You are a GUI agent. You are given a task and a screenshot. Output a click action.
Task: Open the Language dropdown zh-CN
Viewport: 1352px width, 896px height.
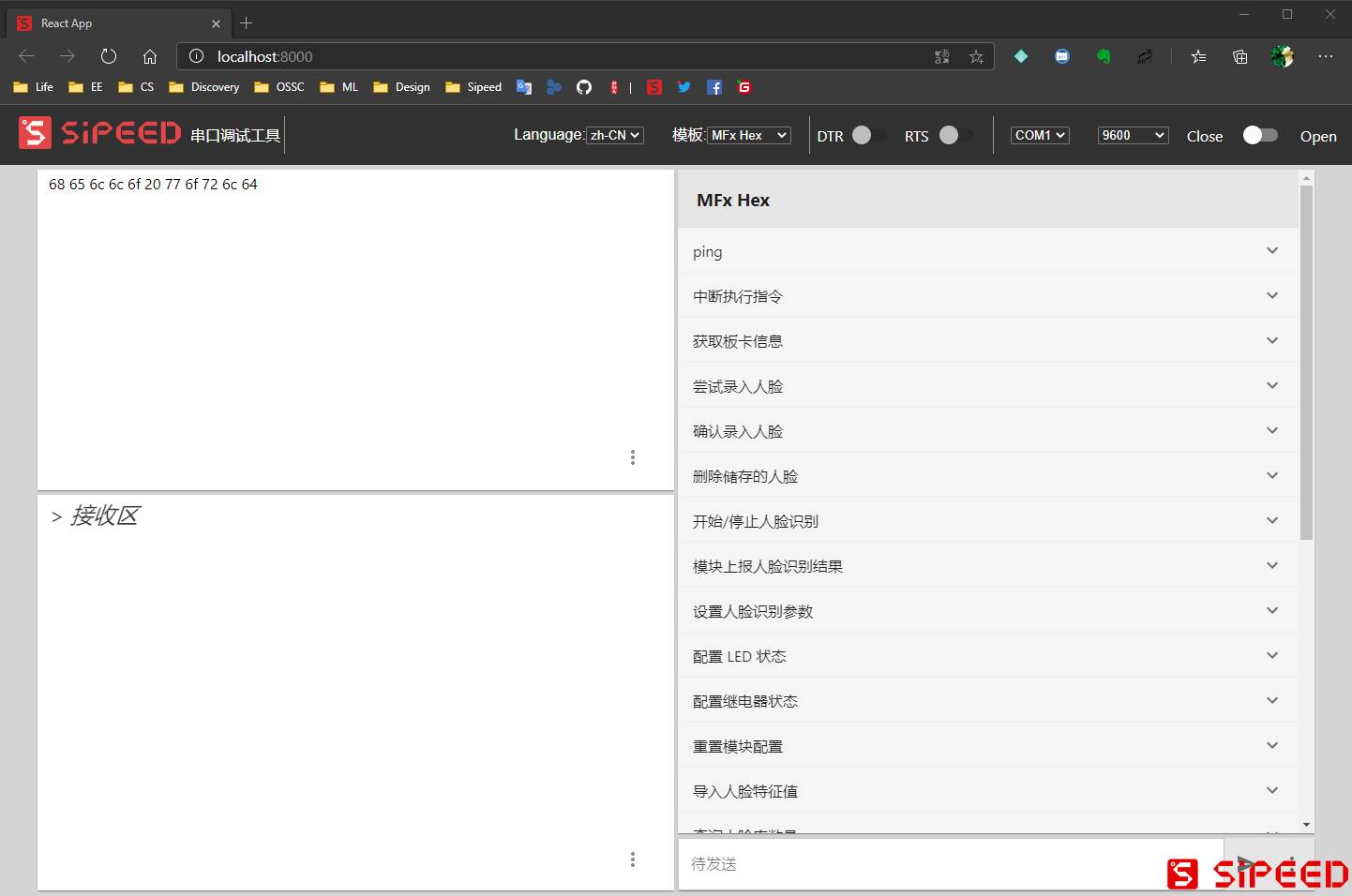(615, 135)
